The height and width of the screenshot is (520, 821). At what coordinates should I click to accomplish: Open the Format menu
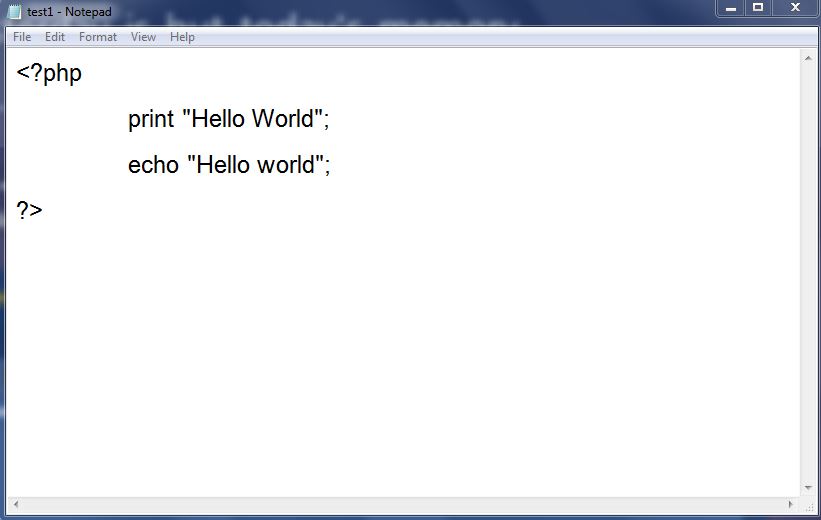click(x=98, y=37)
